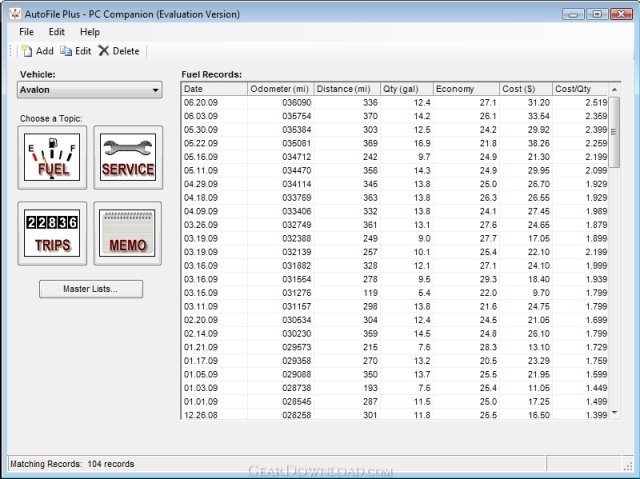
Task: Select the 05.16.09 fuel record
Action: point(395,157)
